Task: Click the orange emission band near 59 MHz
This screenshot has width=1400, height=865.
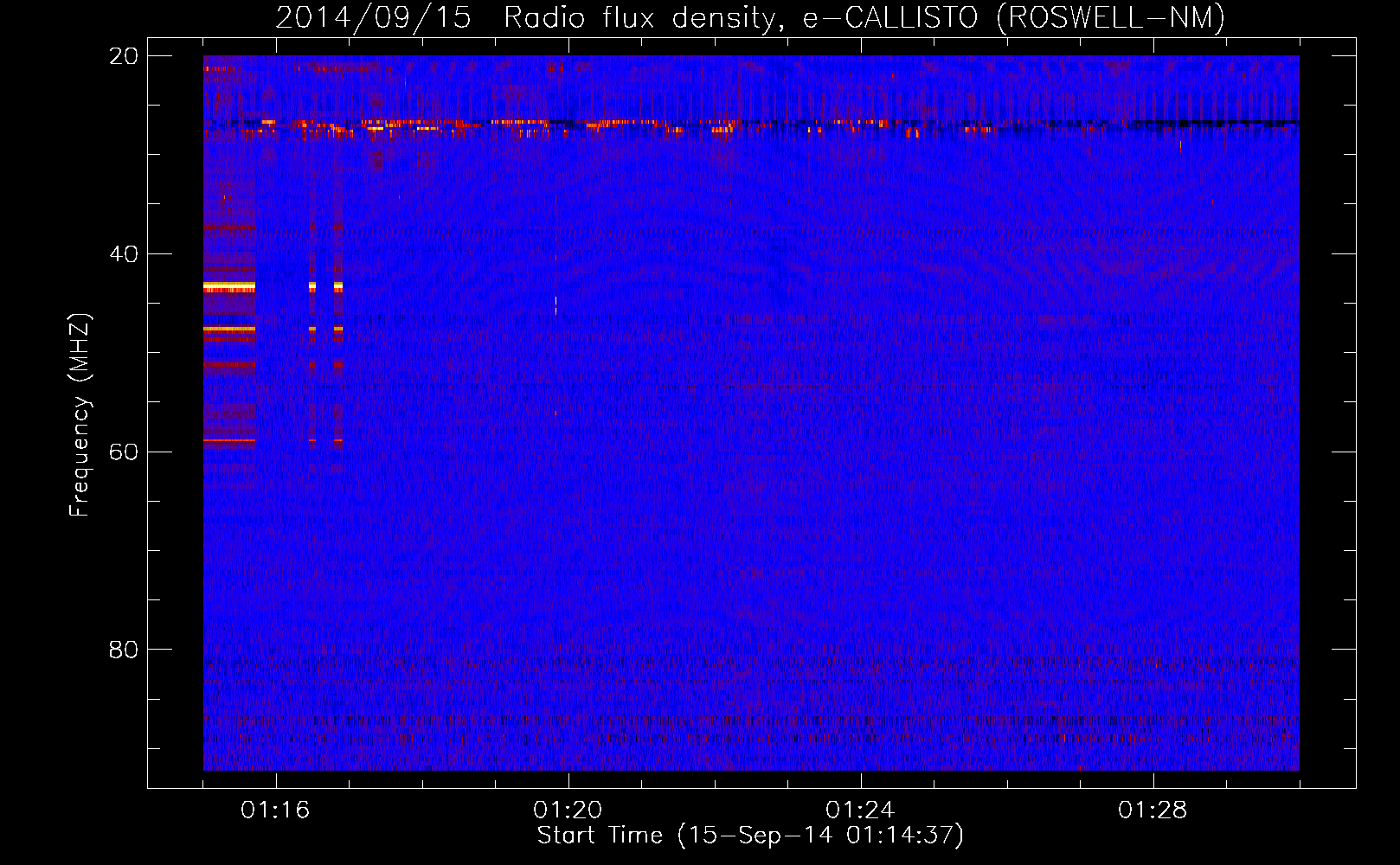Action: (x=229, y=440)
